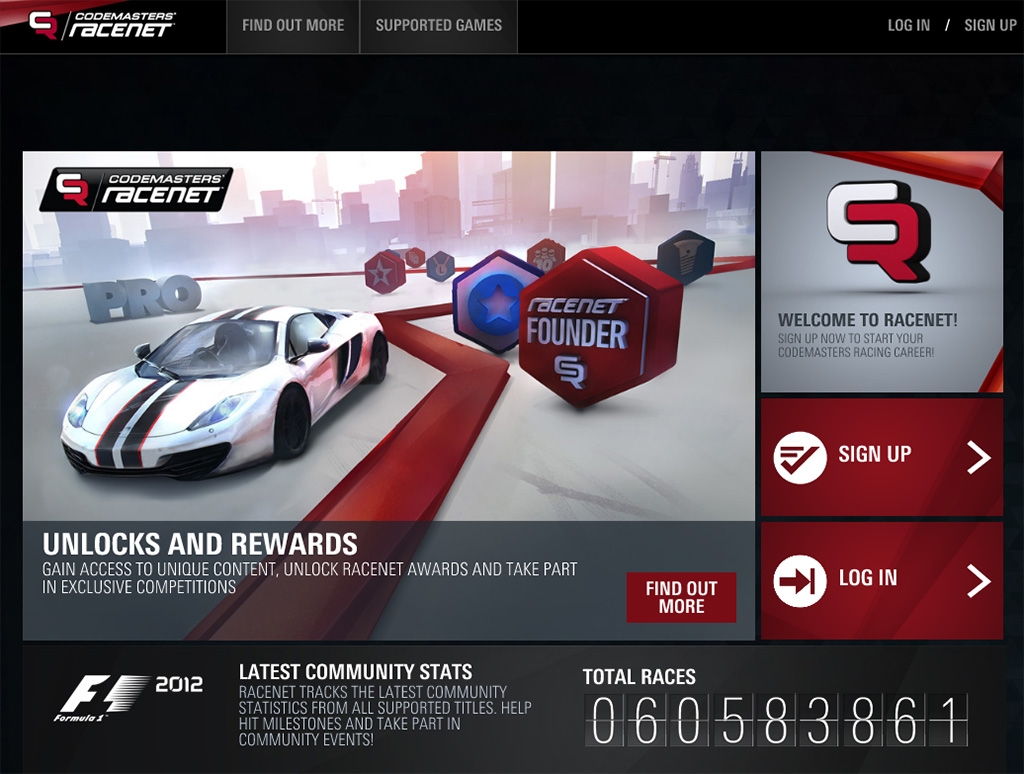Viewport: 1024px width, 774px height.
Task: Click the chevron arrow on Sign Up panel
Action: tap(979, 457)
